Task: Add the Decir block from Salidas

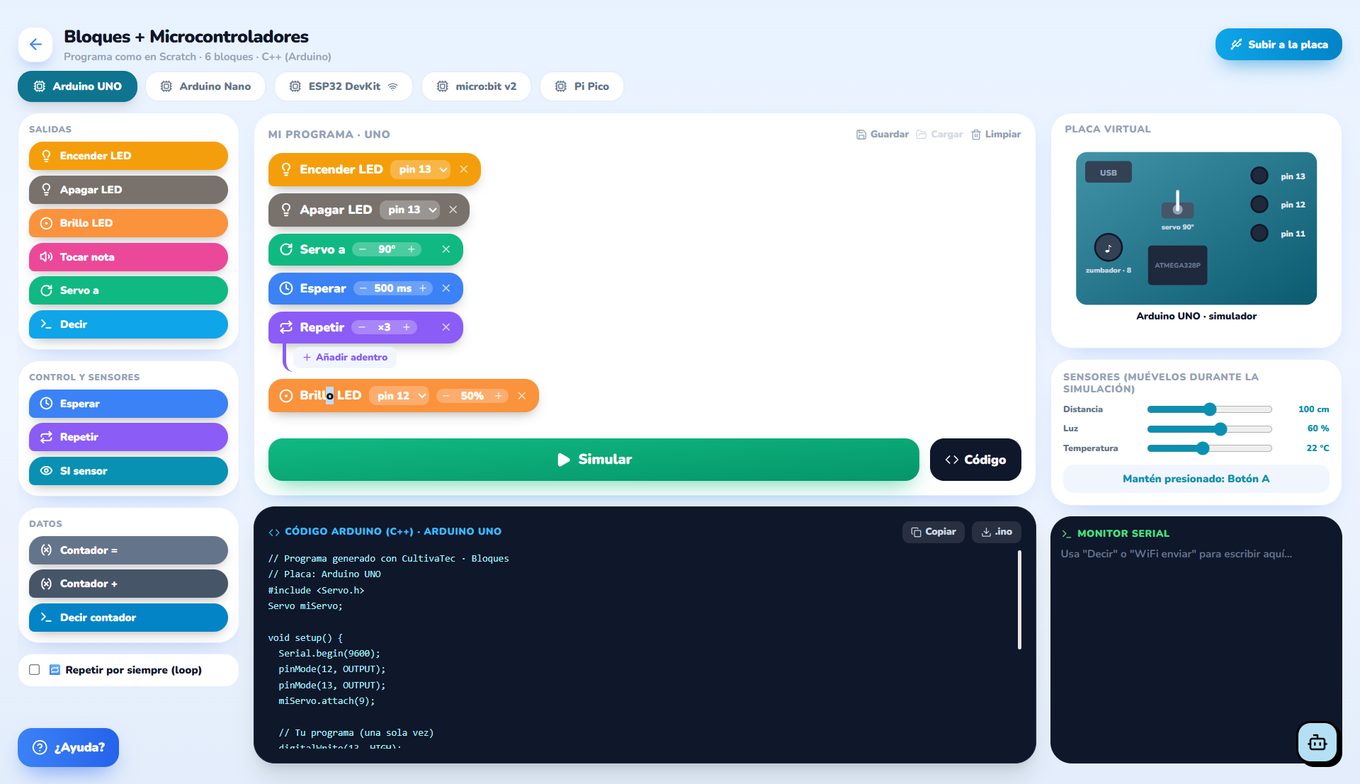Action: (128, 324)
